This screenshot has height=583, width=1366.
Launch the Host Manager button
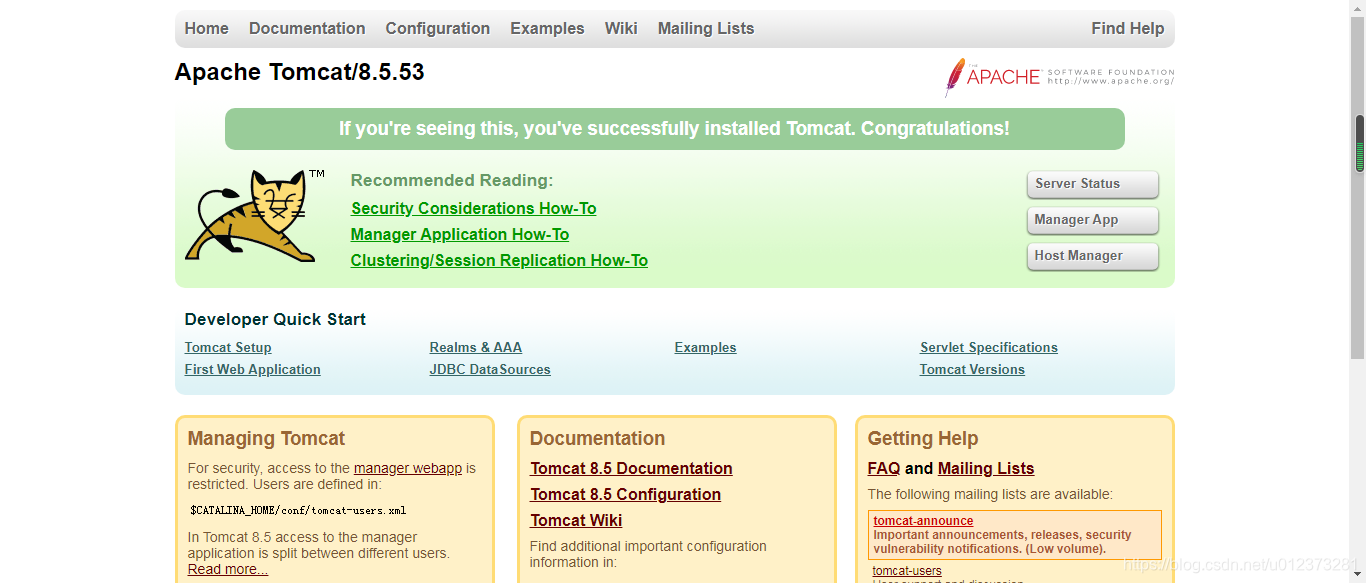pyautogui.click(x=1092, y=256)
